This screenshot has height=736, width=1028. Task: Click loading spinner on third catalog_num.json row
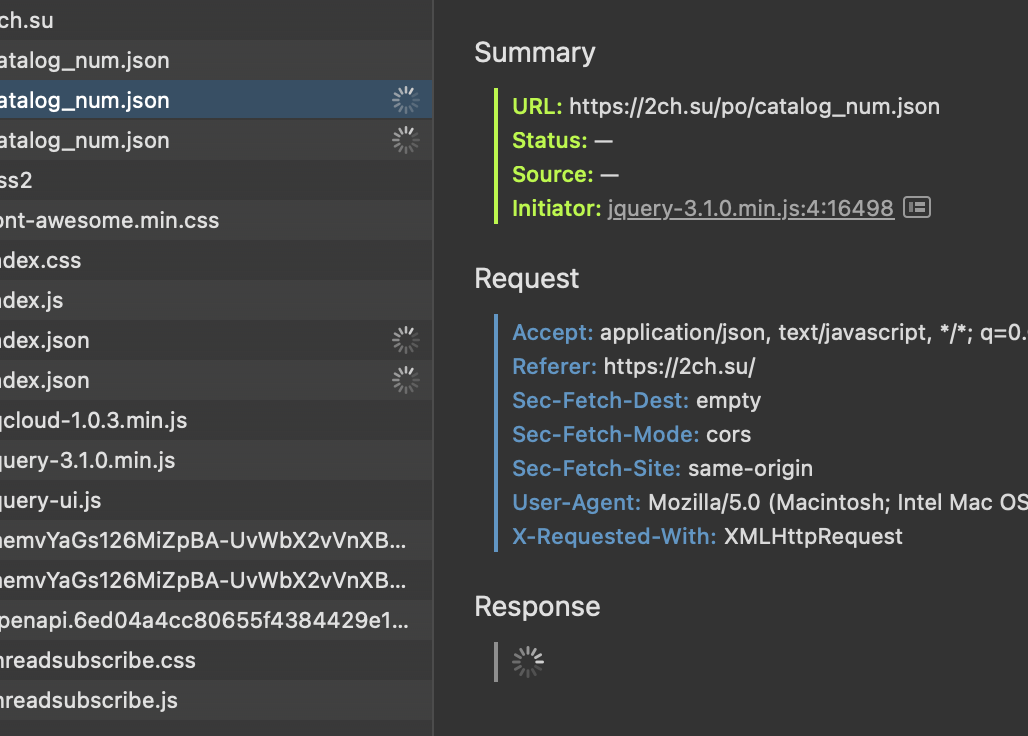pos(405,140)
